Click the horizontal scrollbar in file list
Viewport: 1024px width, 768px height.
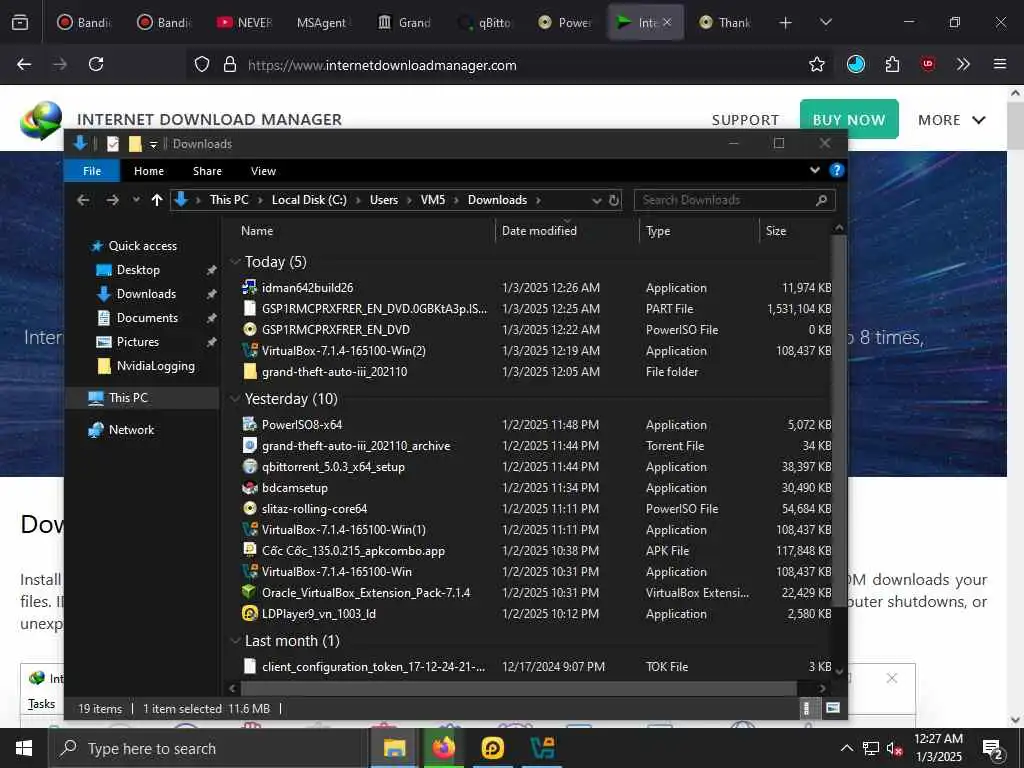pyautogui.click(x=519, y=688)
